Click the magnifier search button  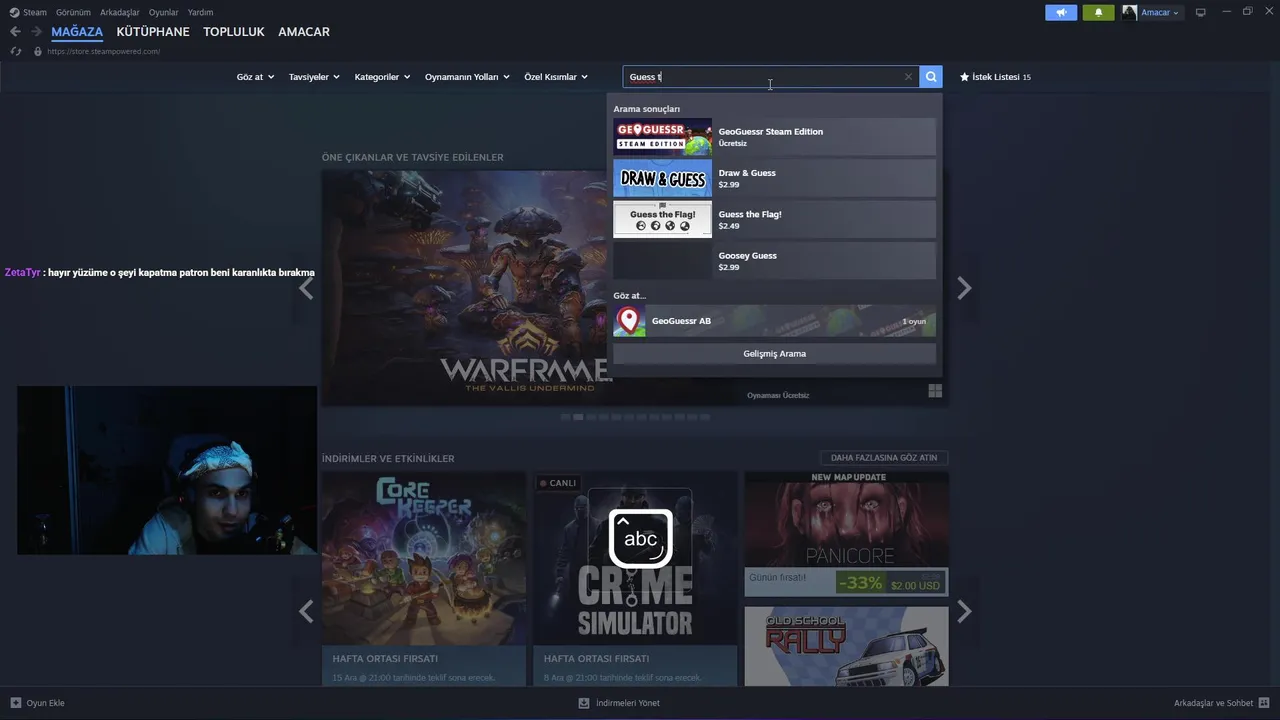pyautogui.click(x=931, y=77)
